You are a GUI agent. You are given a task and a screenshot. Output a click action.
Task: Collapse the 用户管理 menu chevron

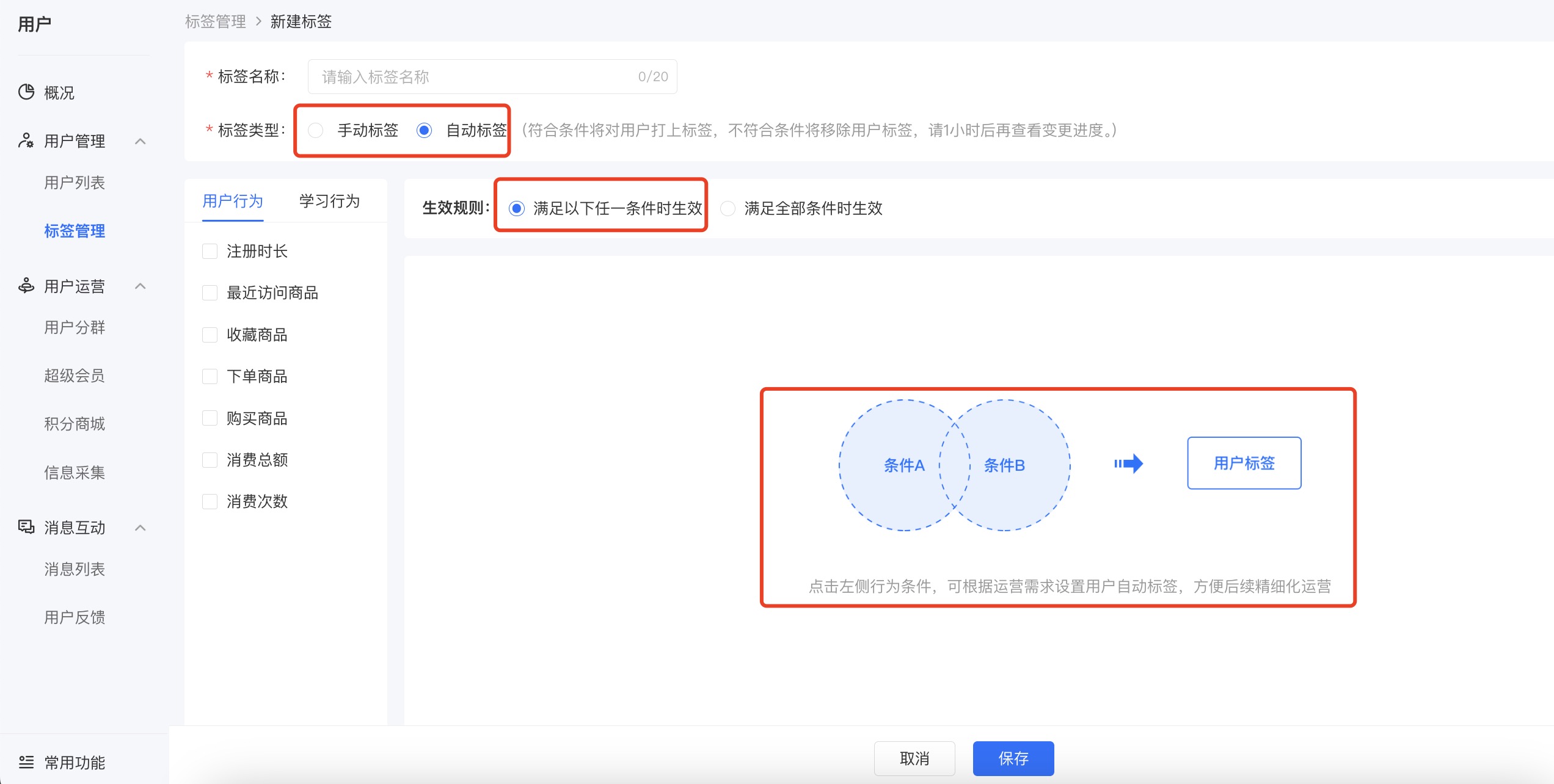click(140, 141)
